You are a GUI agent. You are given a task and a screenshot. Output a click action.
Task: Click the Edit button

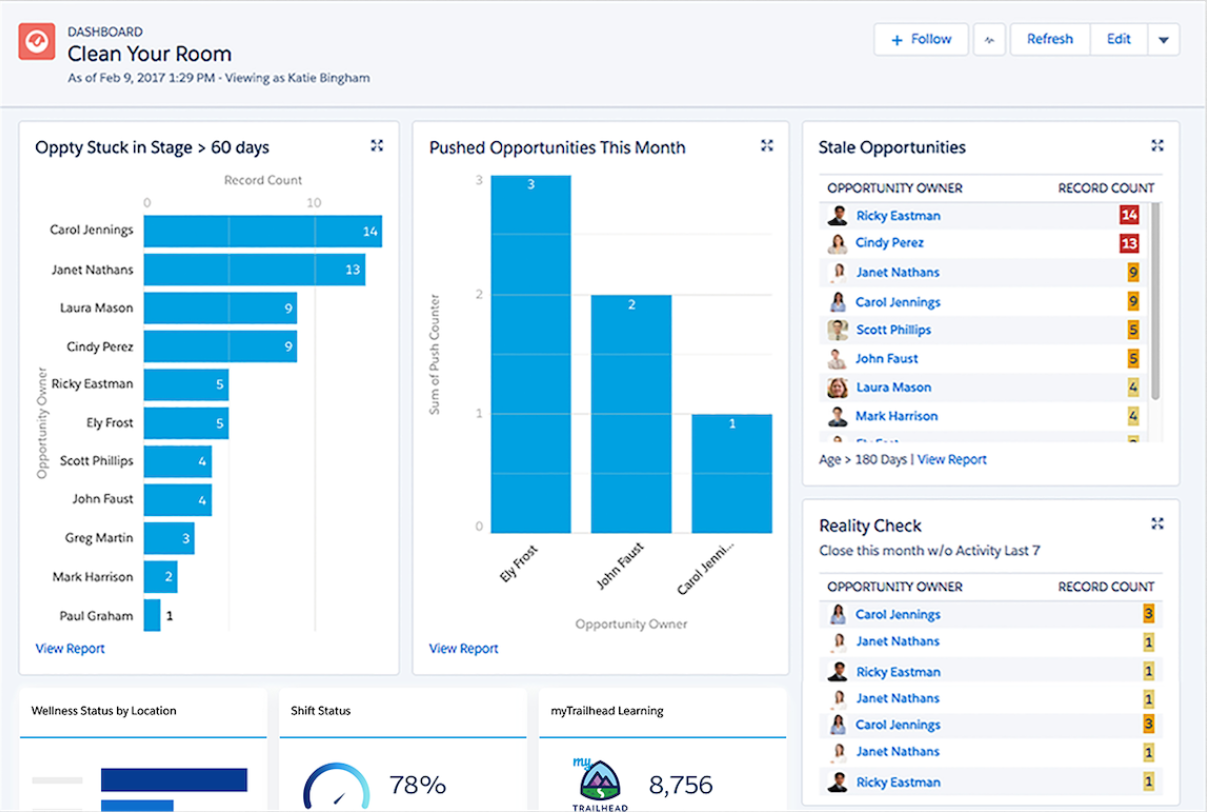click(x=1118, y=40)
